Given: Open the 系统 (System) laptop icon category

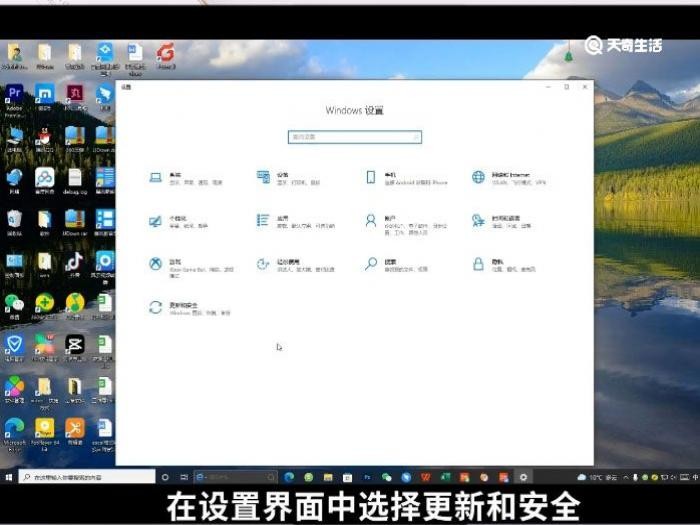Looking at the screenshot, I should click(185, 178).
